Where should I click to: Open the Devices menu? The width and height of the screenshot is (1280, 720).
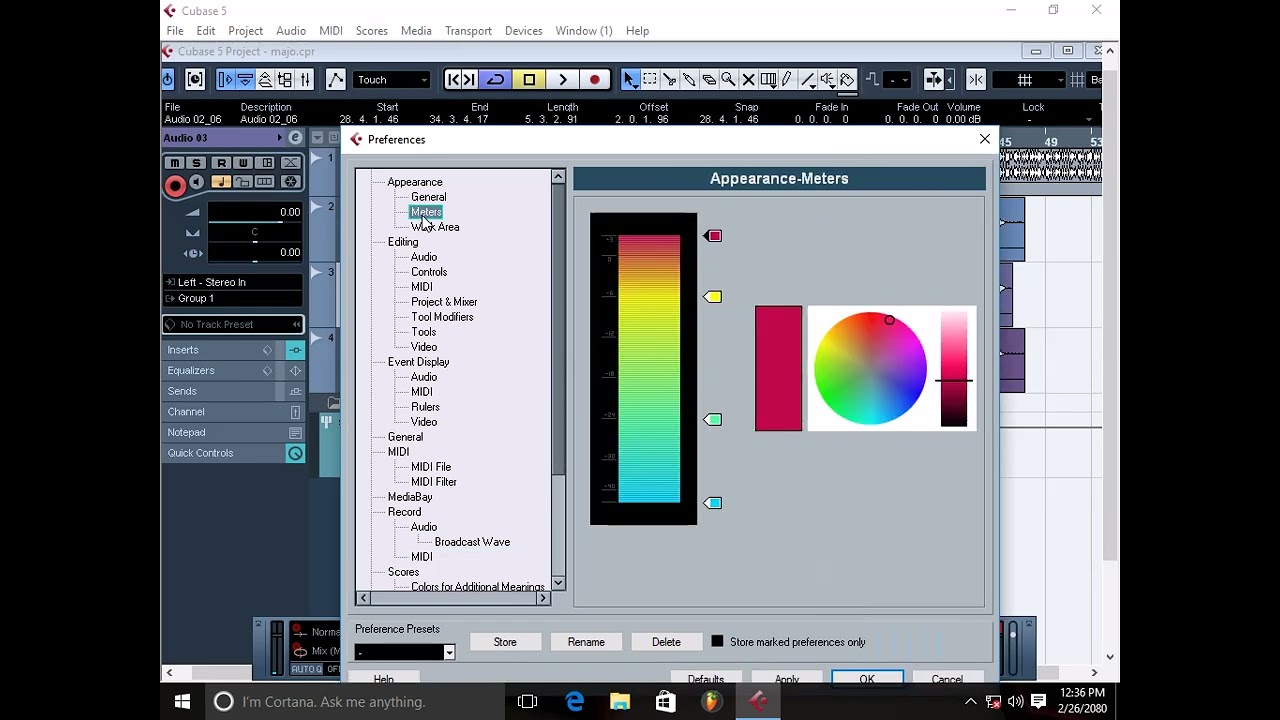pyautogui.click(x=523, y=31)
